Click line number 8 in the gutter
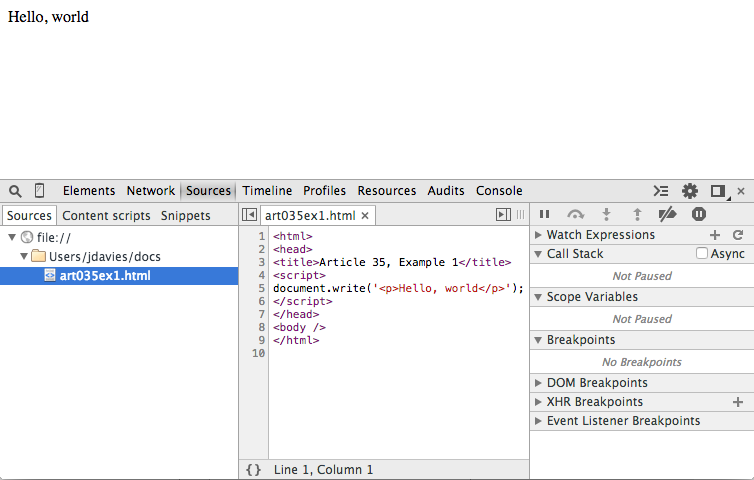Viewport: 754px width, 480px height. 261,327
